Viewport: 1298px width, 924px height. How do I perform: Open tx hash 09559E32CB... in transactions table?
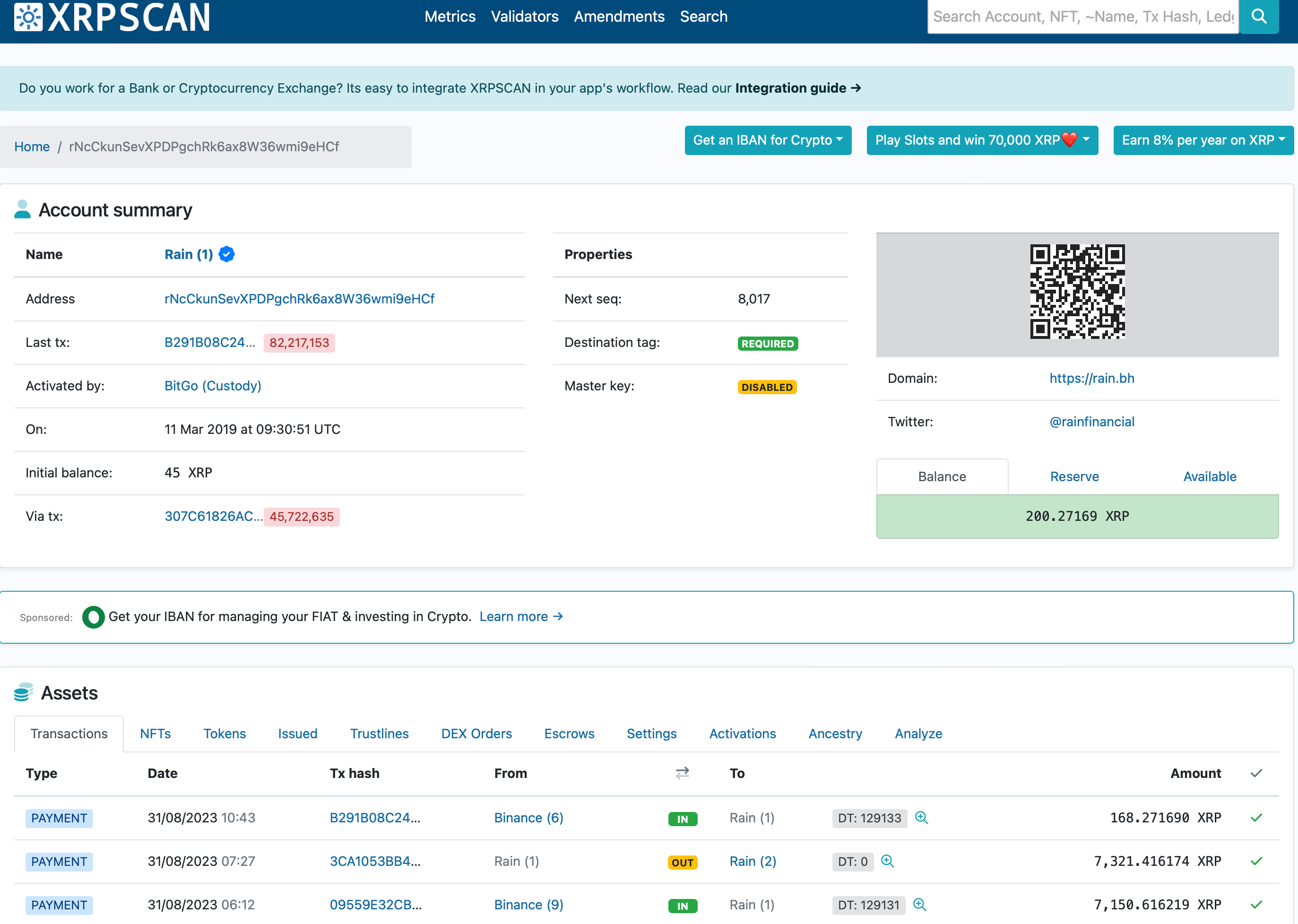(376, 905)
